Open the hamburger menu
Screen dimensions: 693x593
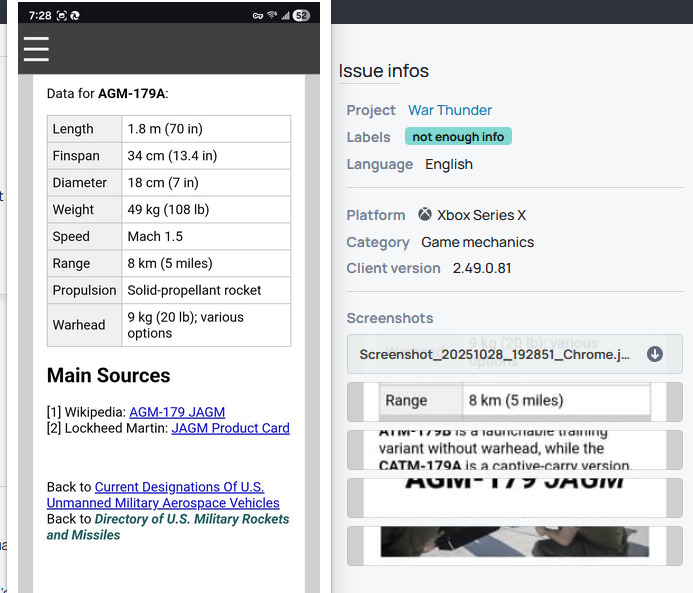[x=36, y=49]
